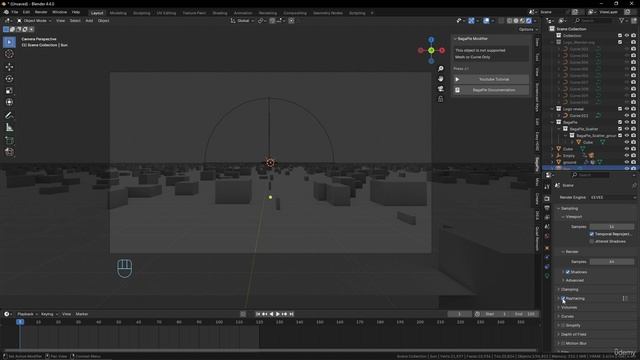The height and width of the screenshot is (360, 640).
Task: Collapse the BagaPie collection in outliner
Action: pos(553,122)
